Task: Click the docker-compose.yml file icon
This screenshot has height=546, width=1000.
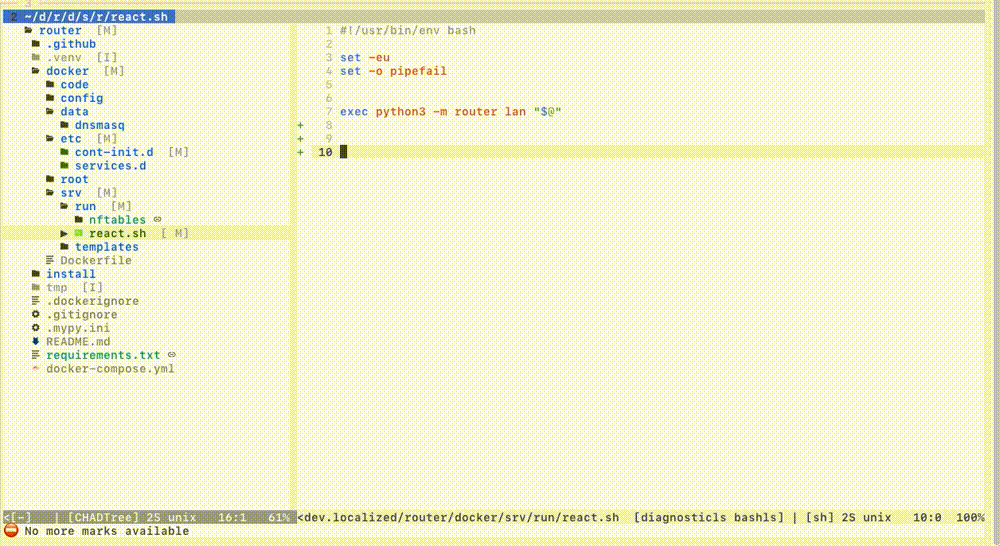Action: tap(36, 368)
